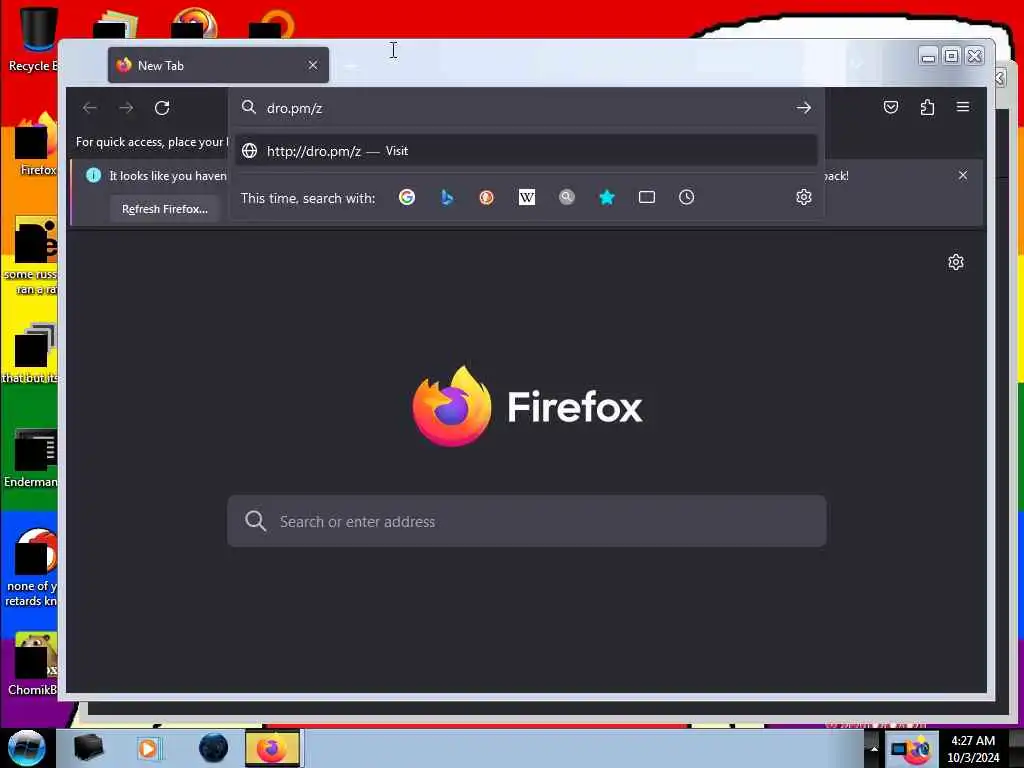Viewport: 1024px width, 768px height.
Task: Select the http://dro.pm/z Visit suggestion
Action: 526,151
